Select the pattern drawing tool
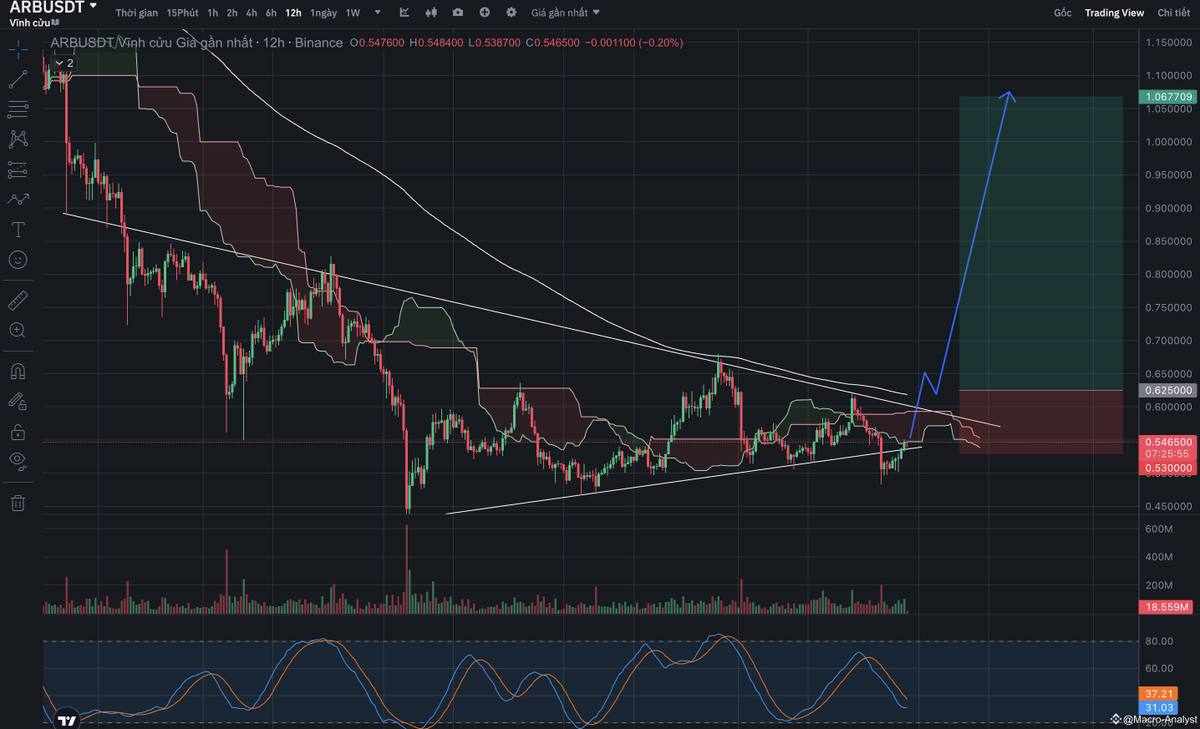This screenshot has height=729, width=1200. pyautogui.click(x=17, y=139)
